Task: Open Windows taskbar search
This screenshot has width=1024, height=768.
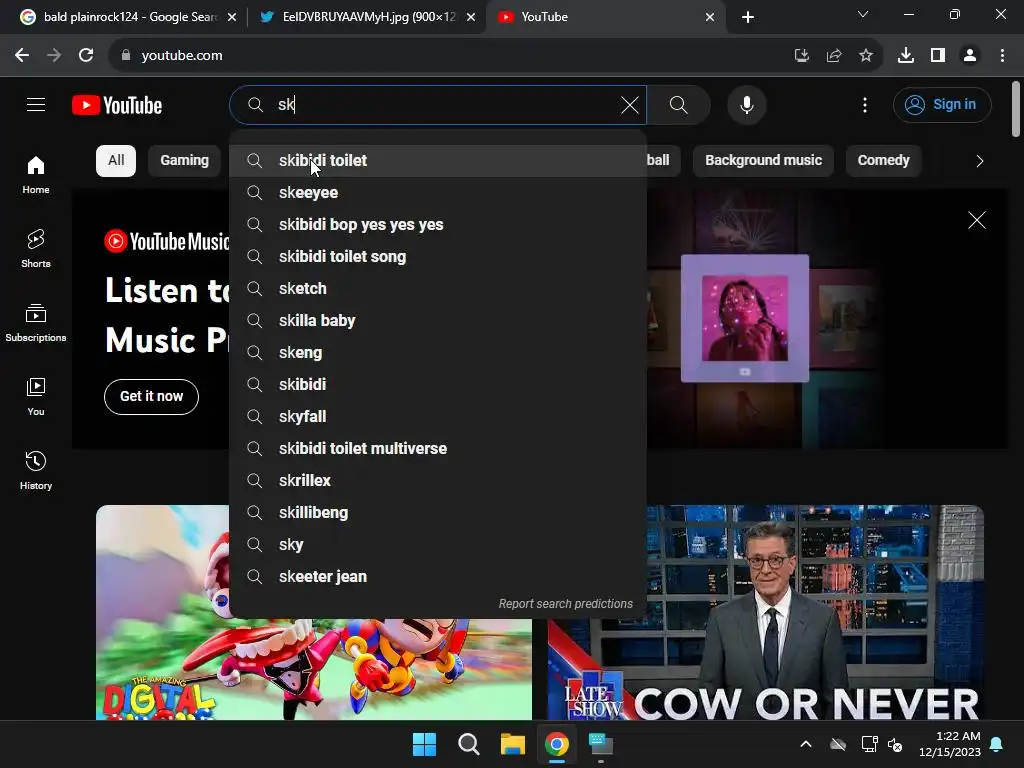Action: click(468, 744)
